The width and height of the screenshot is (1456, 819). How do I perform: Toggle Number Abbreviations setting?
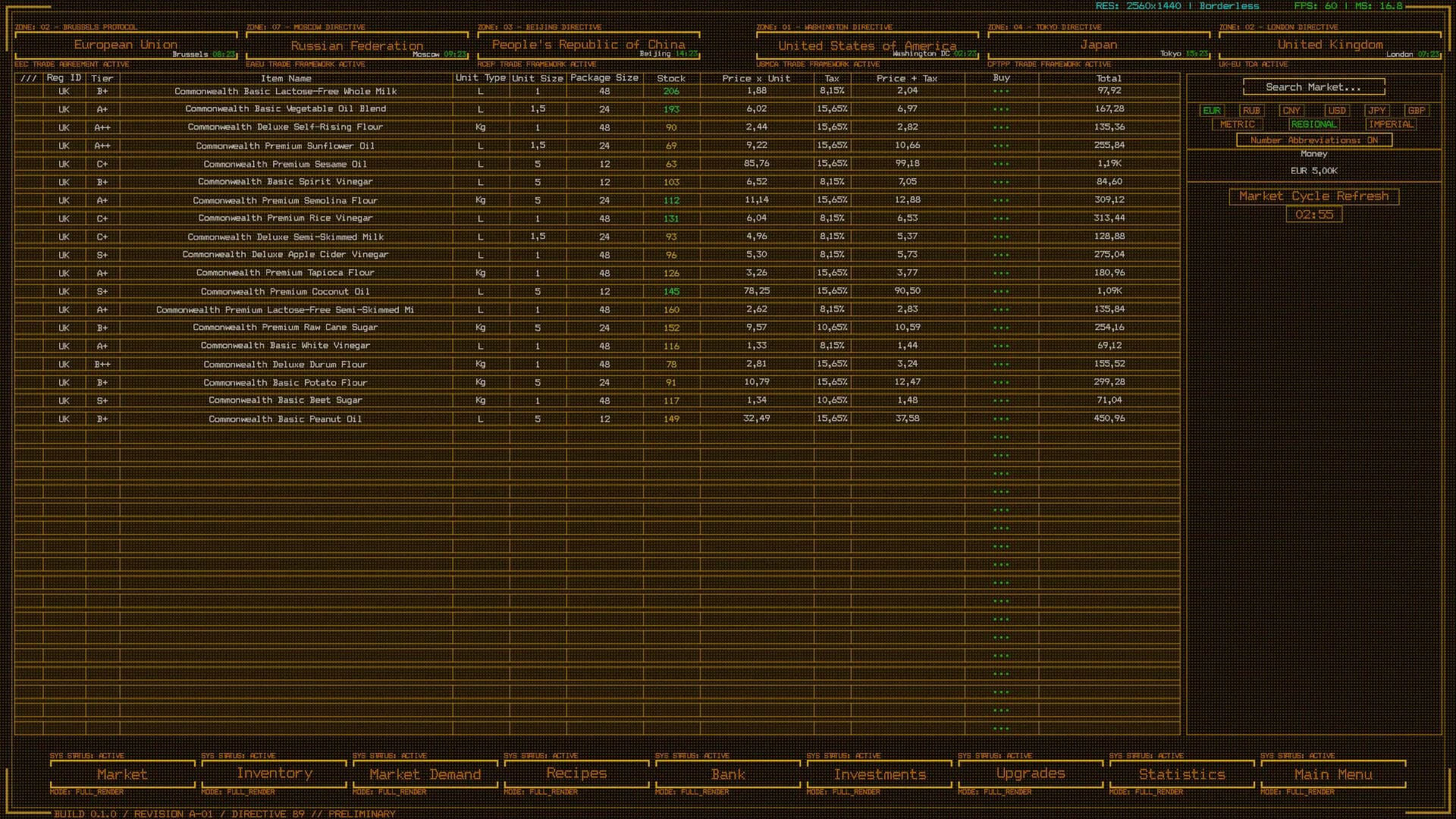pos(1314,140)
